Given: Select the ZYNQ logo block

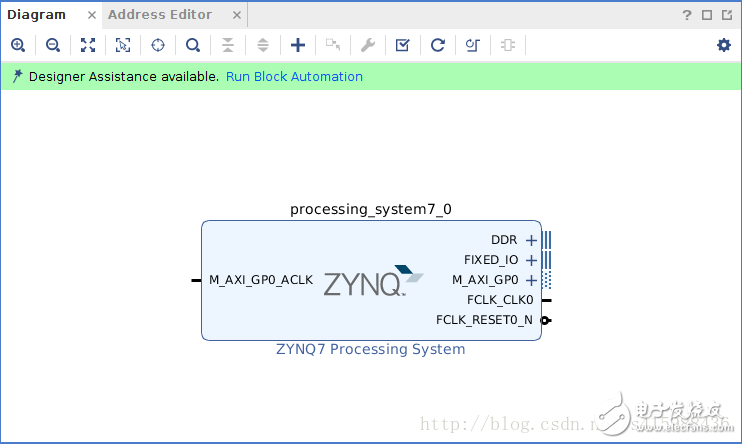Looking at the screenshot, I should 373,281.
